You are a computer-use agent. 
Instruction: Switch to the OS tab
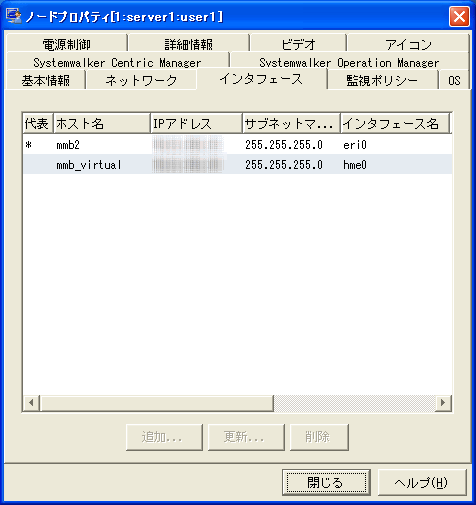tap(454, 80)
